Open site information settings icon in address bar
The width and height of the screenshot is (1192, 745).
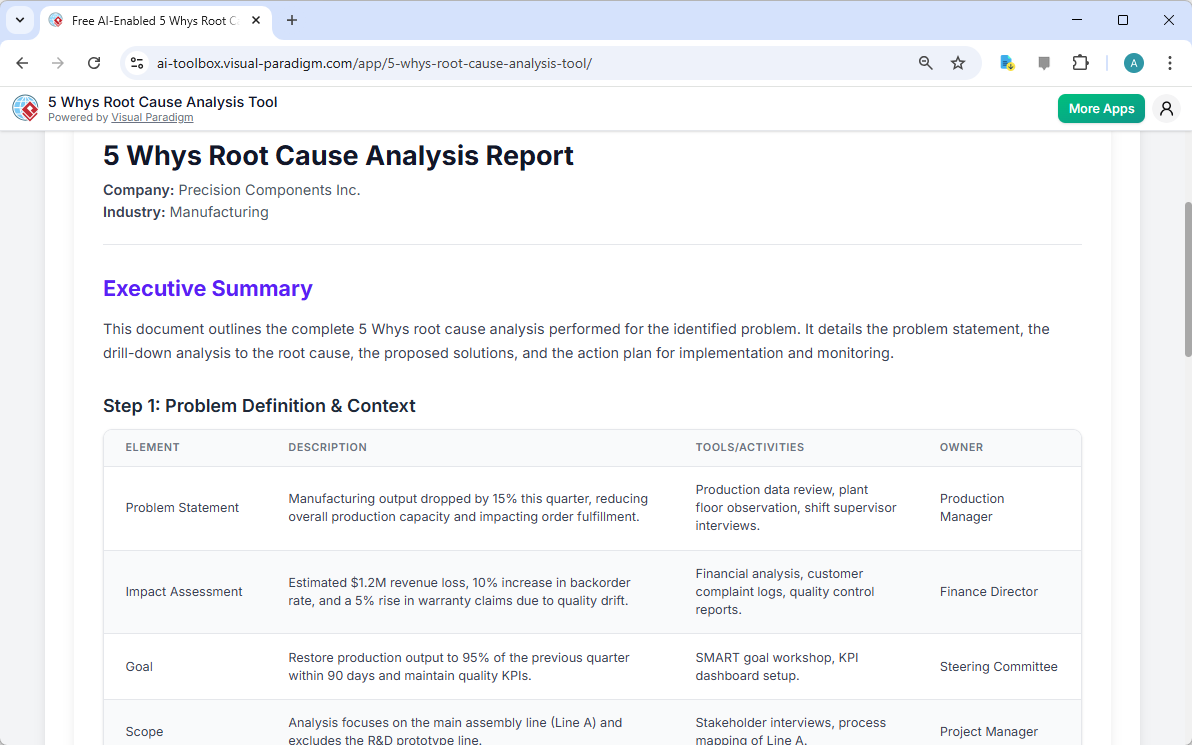click(136, 62)
